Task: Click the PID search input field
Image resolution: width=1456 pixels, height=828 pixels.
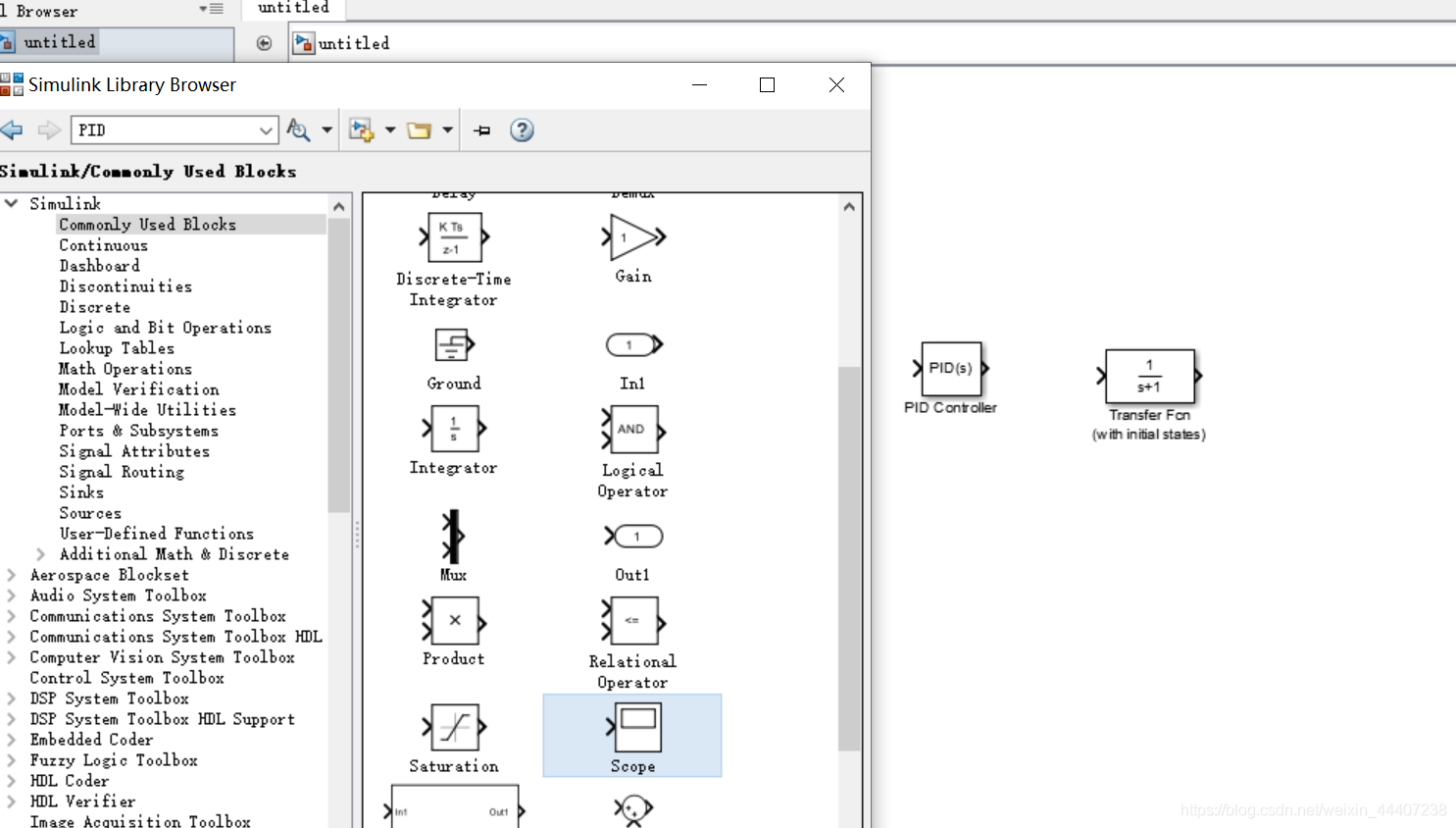Action: (x=164, y=129)
